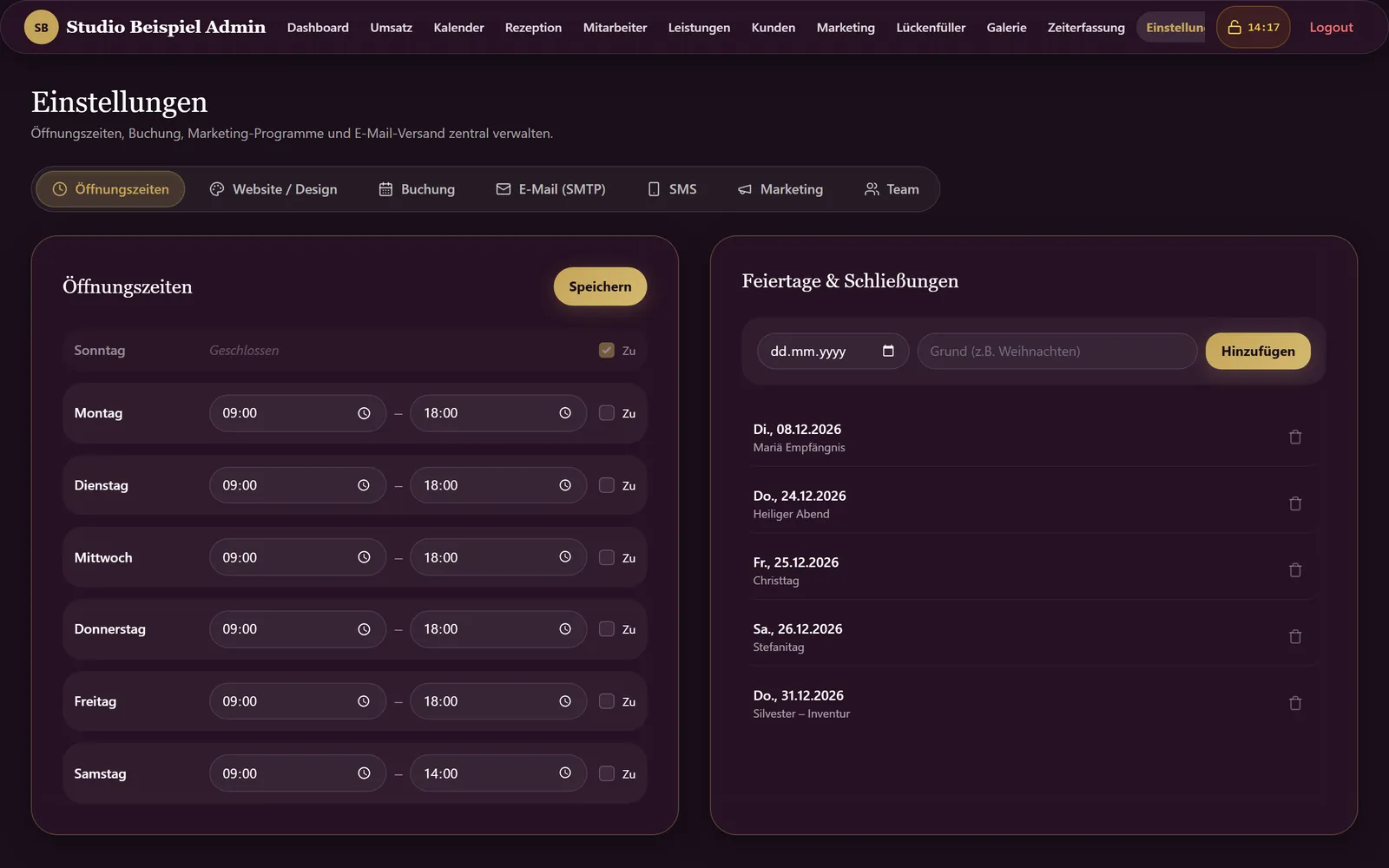Delete the Mariä Empfängnis holiday entry
Image resolution: width=1389 pixels, height=868 pixels.
point(1294,437)
